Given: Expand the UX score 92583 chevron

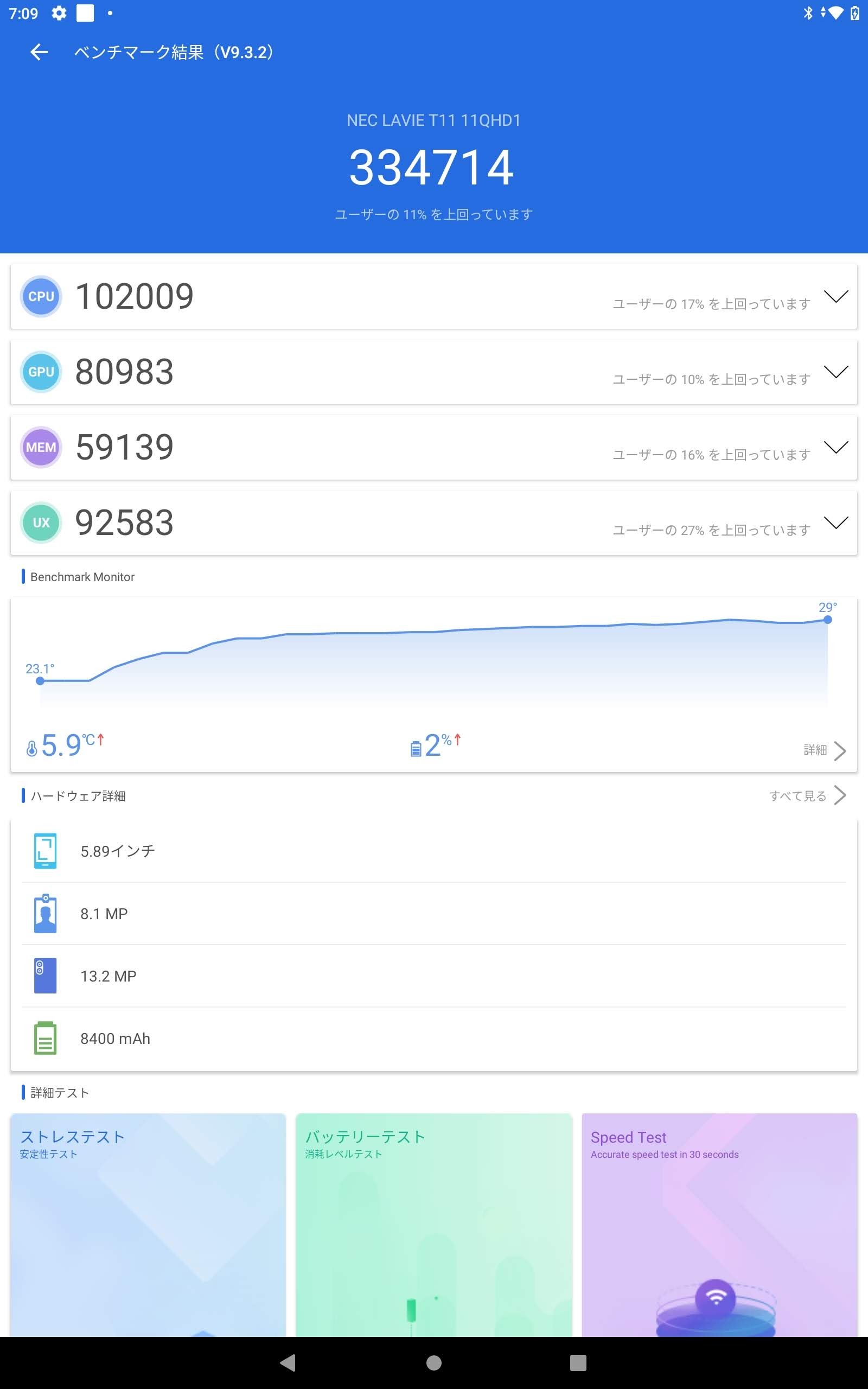Looking at the screenshot, I should [836, 523].
